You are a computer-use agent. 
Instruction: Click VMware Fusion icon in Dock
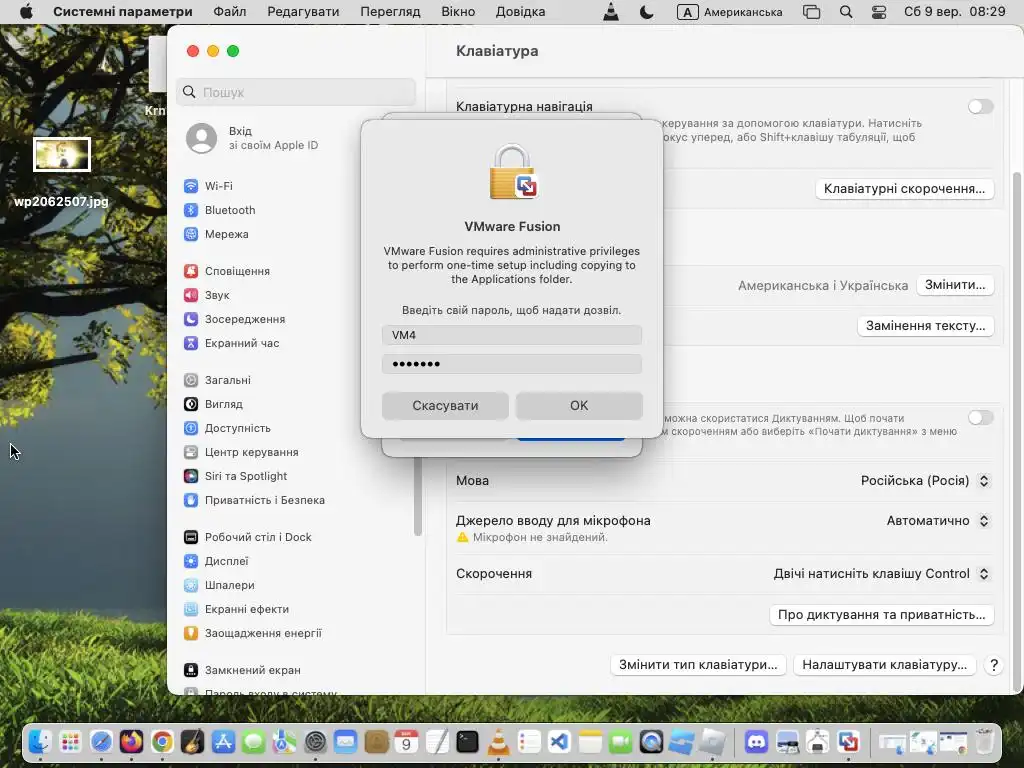848,742
